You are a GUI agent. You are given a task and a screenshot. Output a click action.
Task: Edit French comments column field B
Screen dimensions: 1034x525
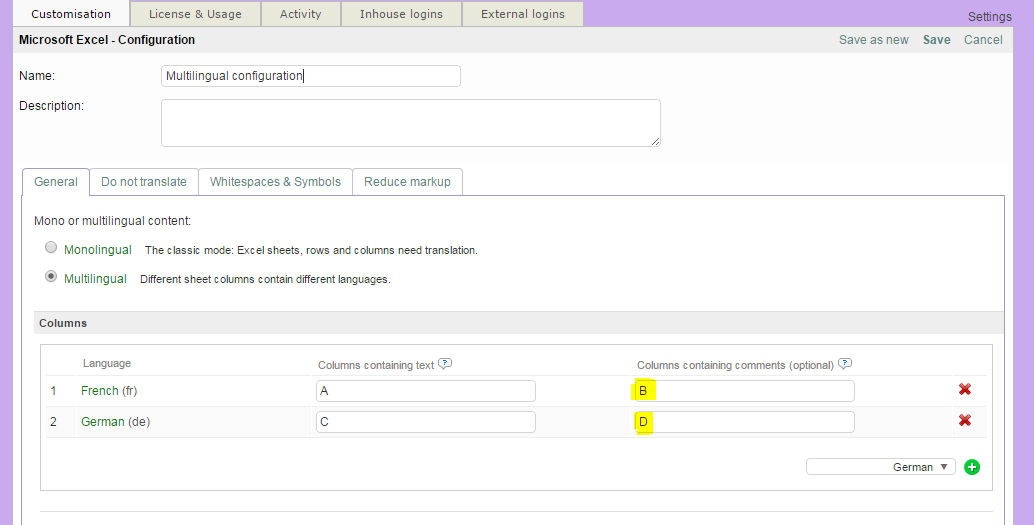[745, 390]
